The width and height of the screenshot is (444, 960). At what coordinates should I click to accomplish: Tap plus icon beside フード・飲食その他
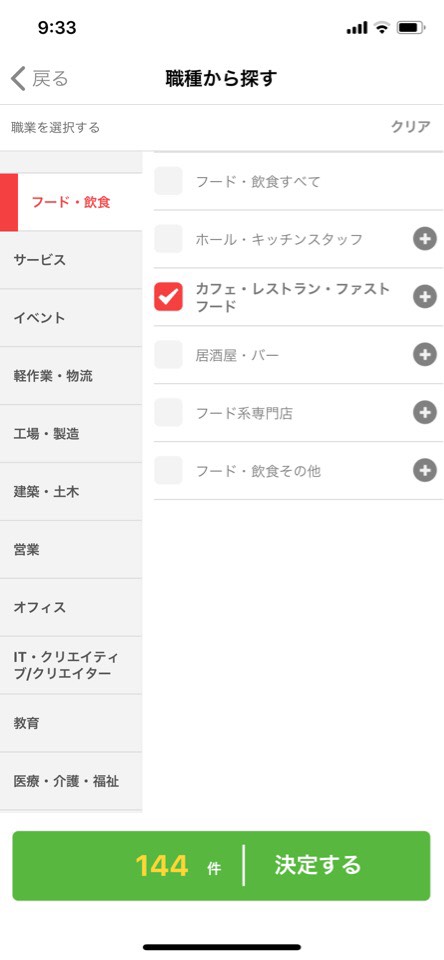point(424,470)
